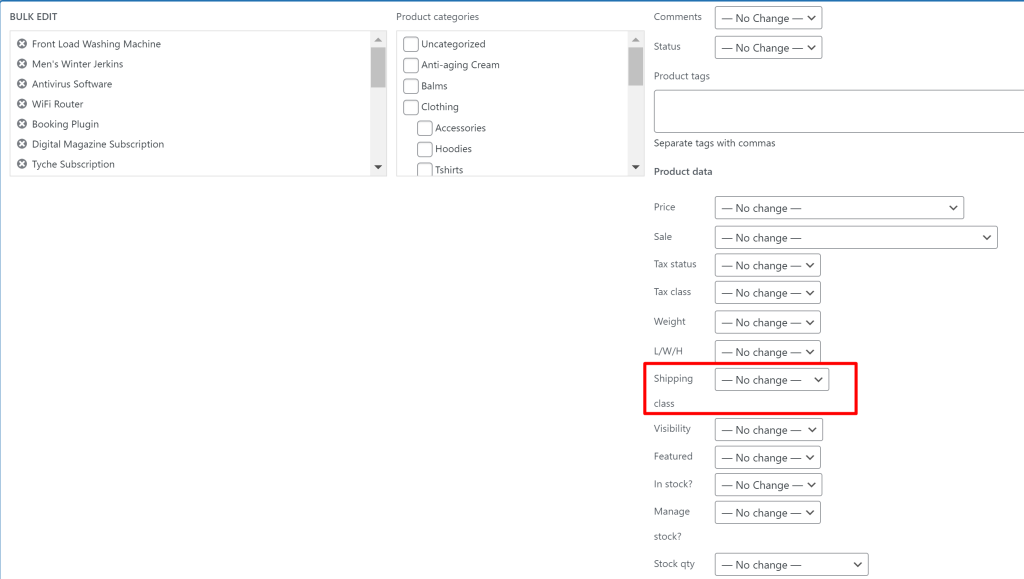Click the up arrow of product list scrollbar
This screenshot has width=1024, height=579.
[378, 40]
